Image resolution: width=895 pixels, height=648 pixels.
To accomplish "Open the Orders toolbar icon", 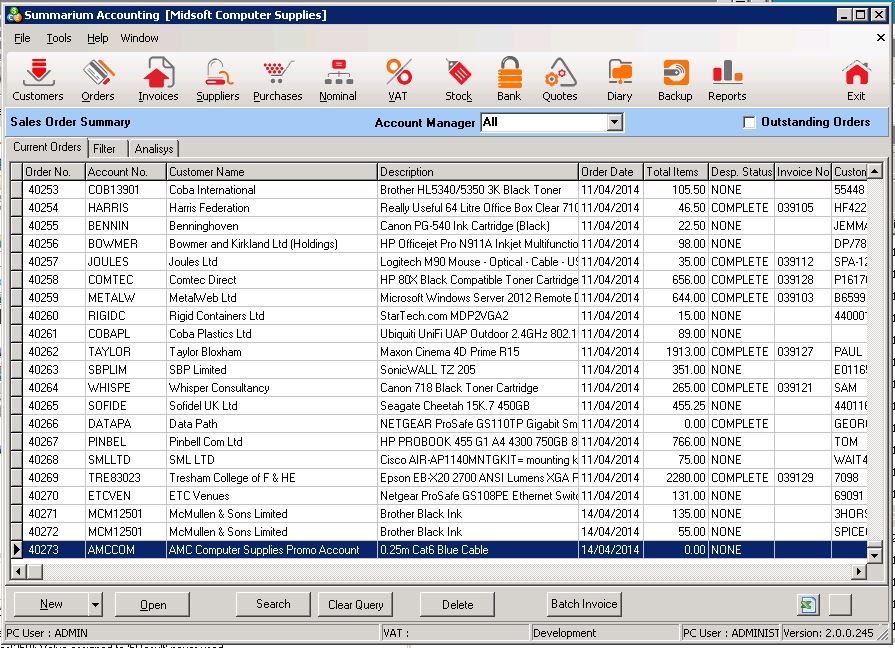I will click(98, 80).
